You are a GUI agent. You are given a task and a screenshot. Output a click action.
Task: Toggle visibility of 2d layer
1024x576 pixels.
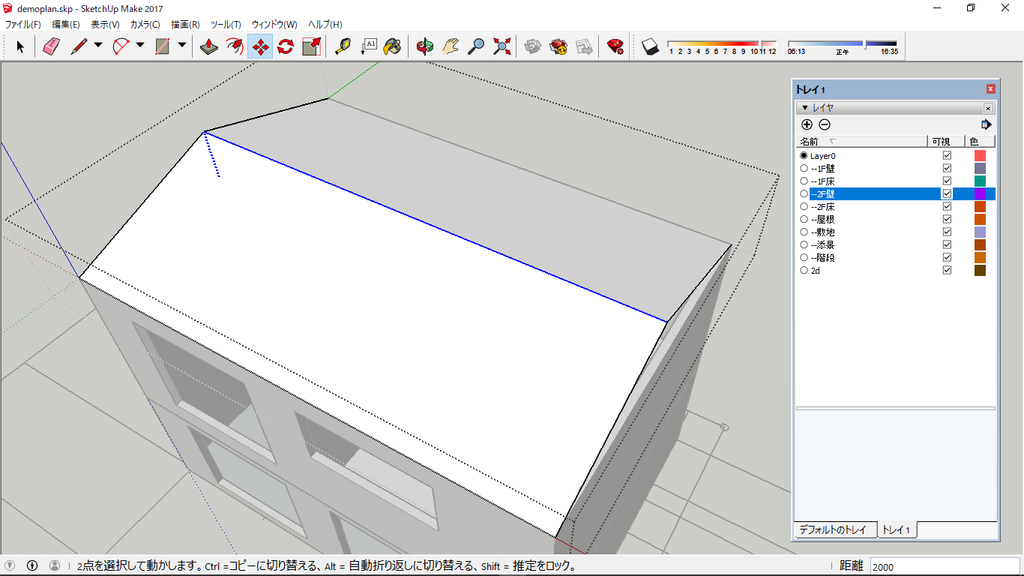tap(947, 270)
